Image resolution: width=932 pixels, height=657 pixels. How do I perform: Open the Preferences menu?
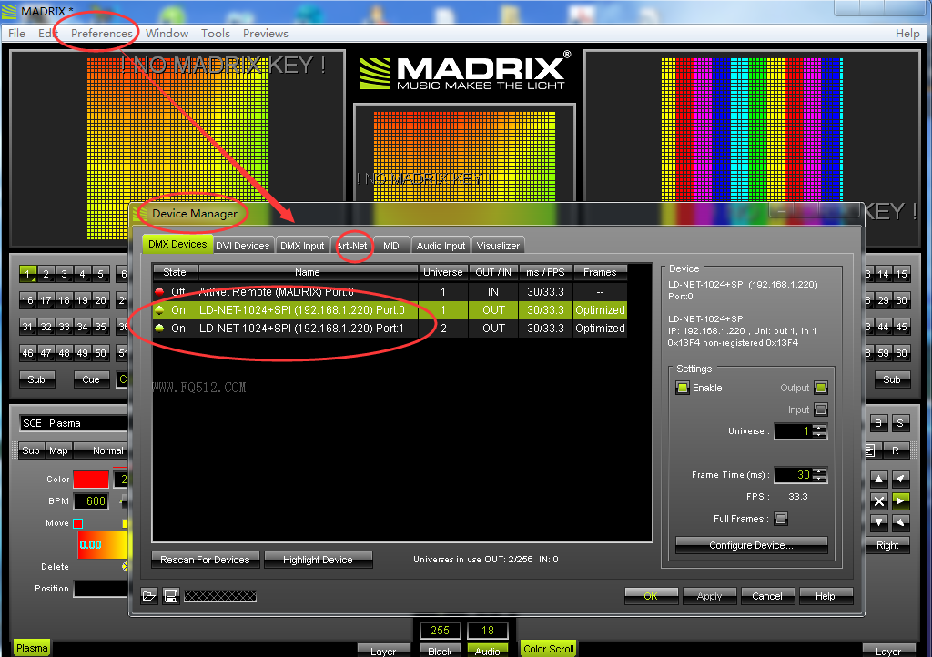(x=102, y=33)
